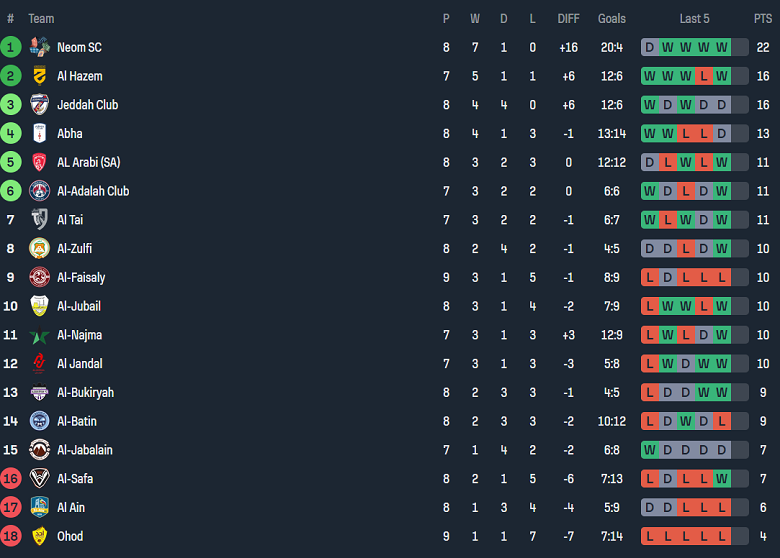Click the AL Arabi (SA) team logo
Image resolution: width=780 pixels, height=558 pixels.
39,162
